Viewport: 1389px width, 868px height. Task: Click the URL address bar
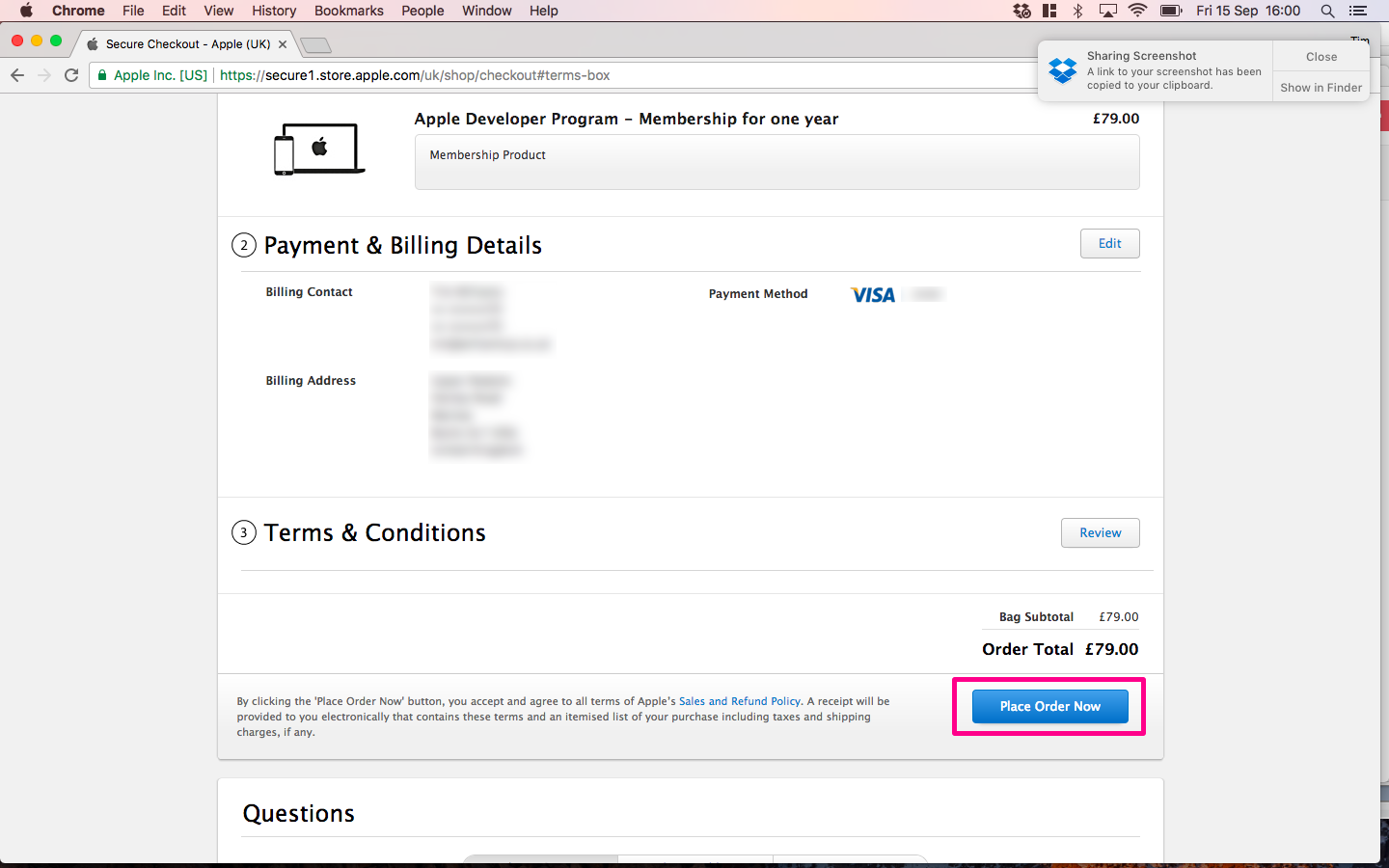(617, 75)
